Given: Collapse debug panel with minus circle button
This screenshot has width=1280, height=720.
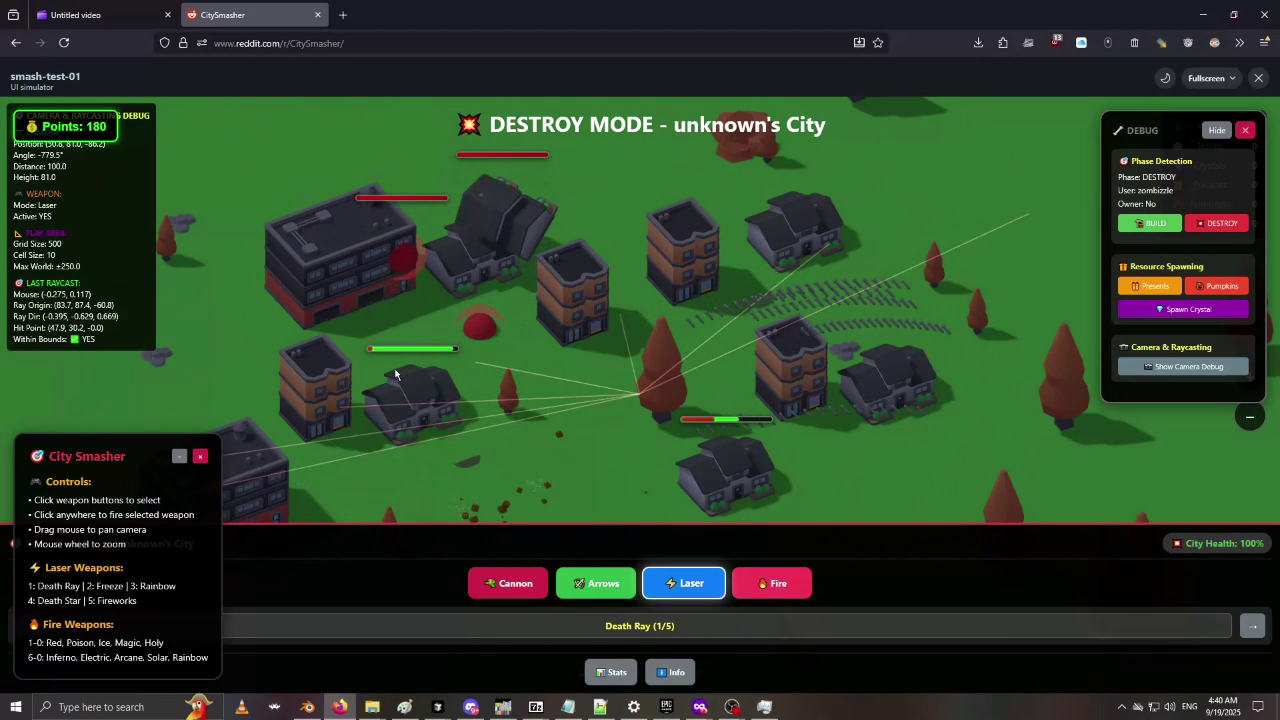Looking at the screenshot, I should pyautogui.click(x=1249, y=416).
